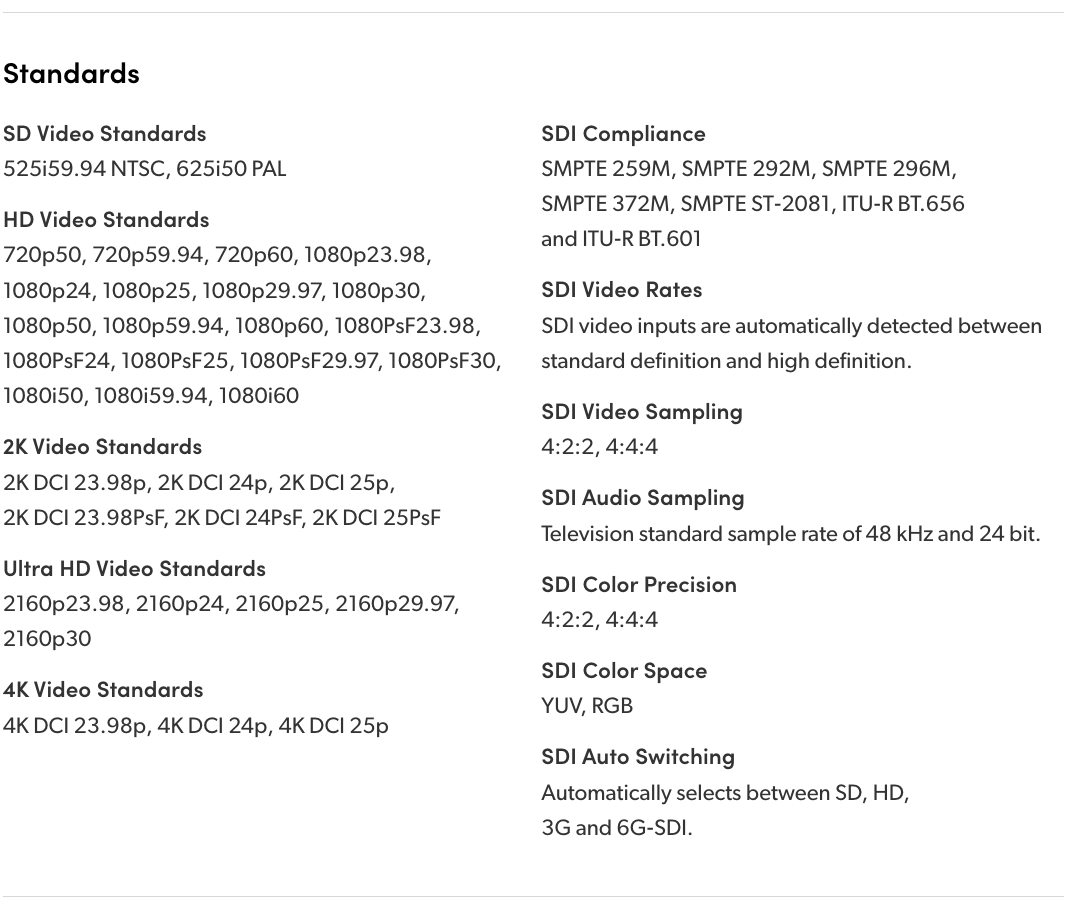Click the 4K Video Standards heading
The image size is (1070, 910).
102,689
